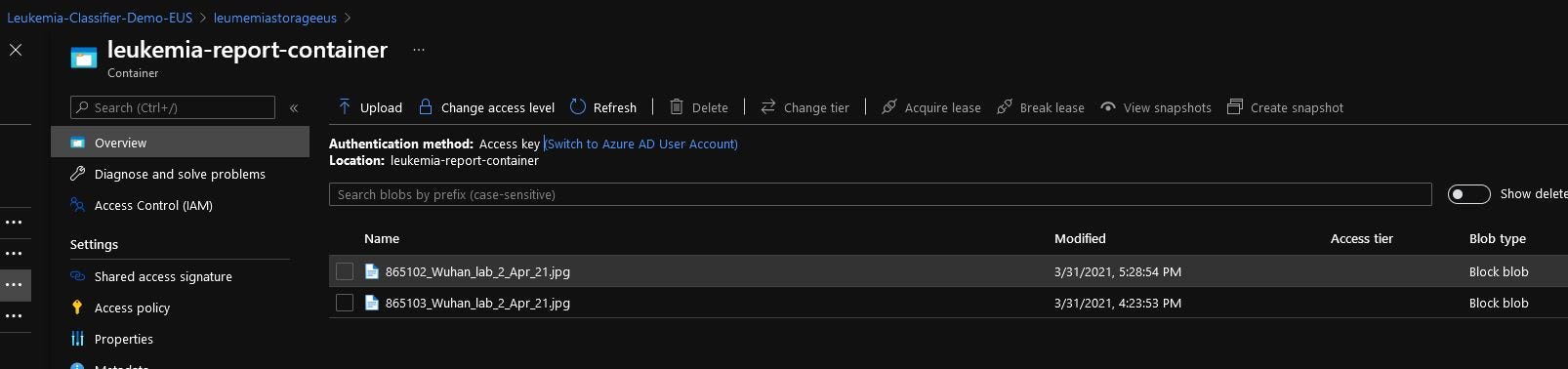1568x369 pixels.
Task: Focus the Search blobs by prefix field
Action: (x=880, y=194)
